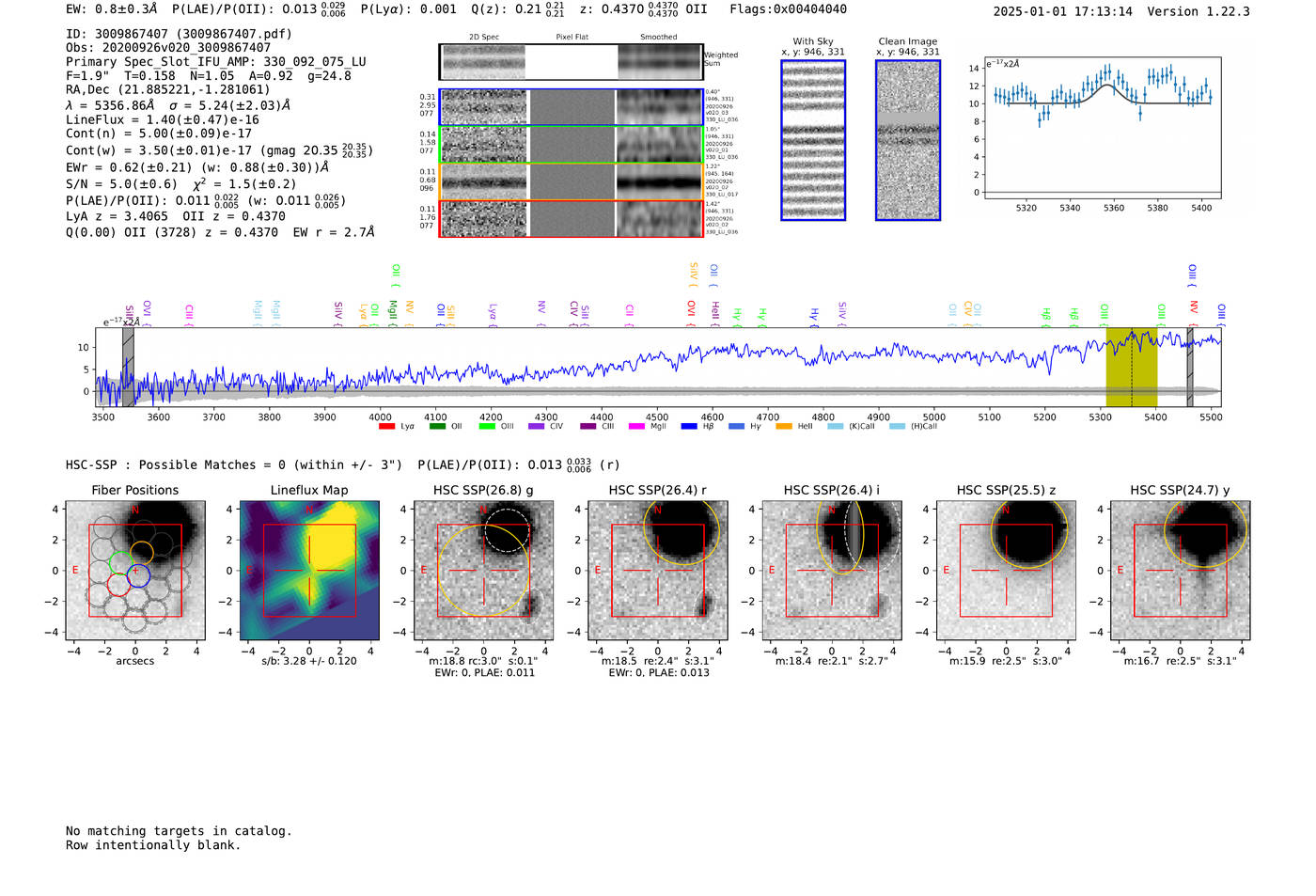Image resolution: width=1316 pixels, height=896 pixels.
Task: Click the orange fiber circle in Fiber Positions
Action: click(142, 553)
